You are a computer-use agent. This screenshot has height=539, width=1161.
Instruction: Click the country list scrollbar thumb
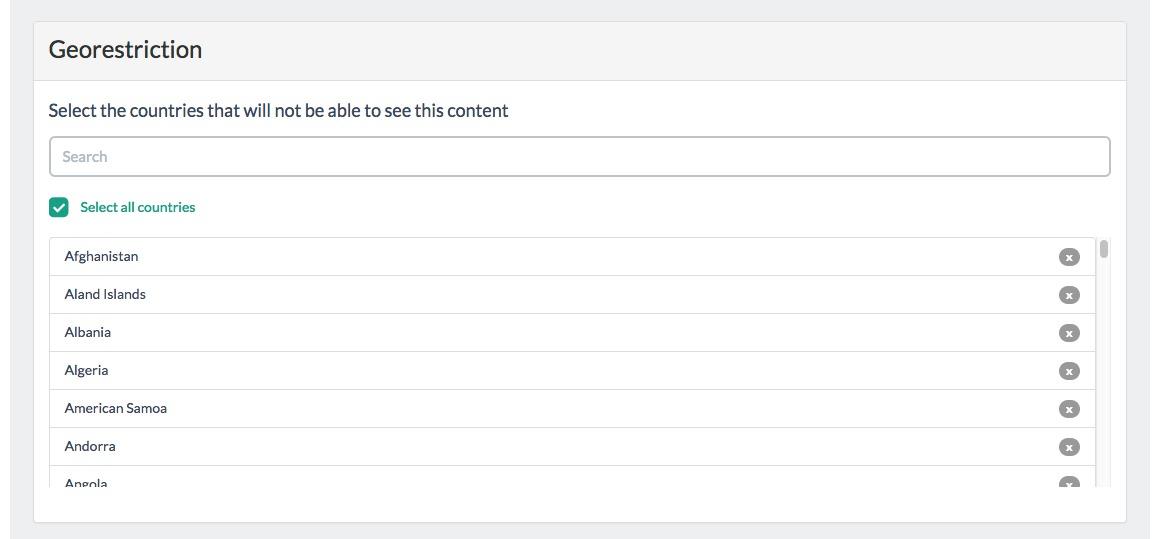point(1103,249)
